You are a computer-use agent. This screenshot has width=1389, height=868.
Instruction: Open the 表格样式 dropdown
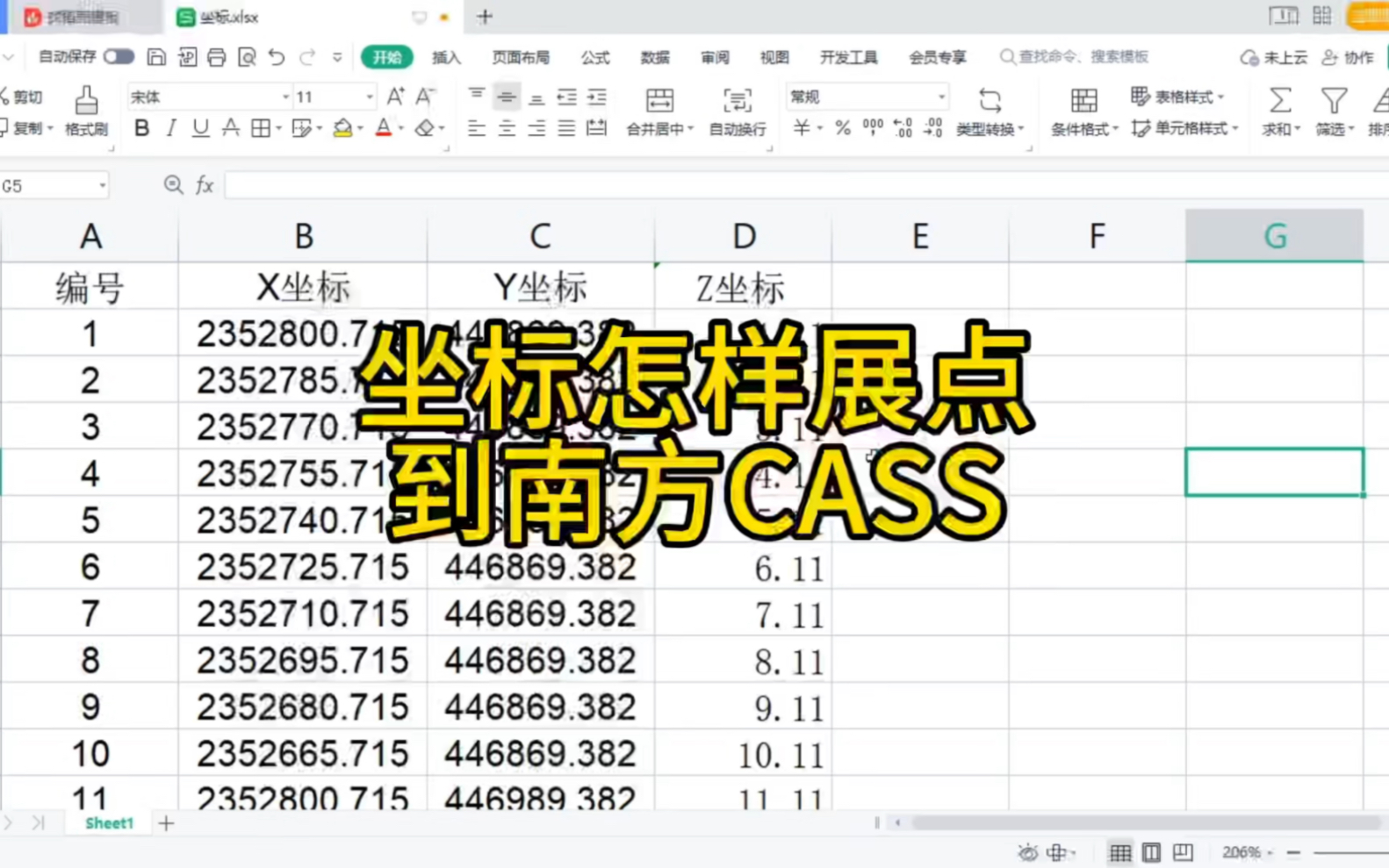point(1177,97)
